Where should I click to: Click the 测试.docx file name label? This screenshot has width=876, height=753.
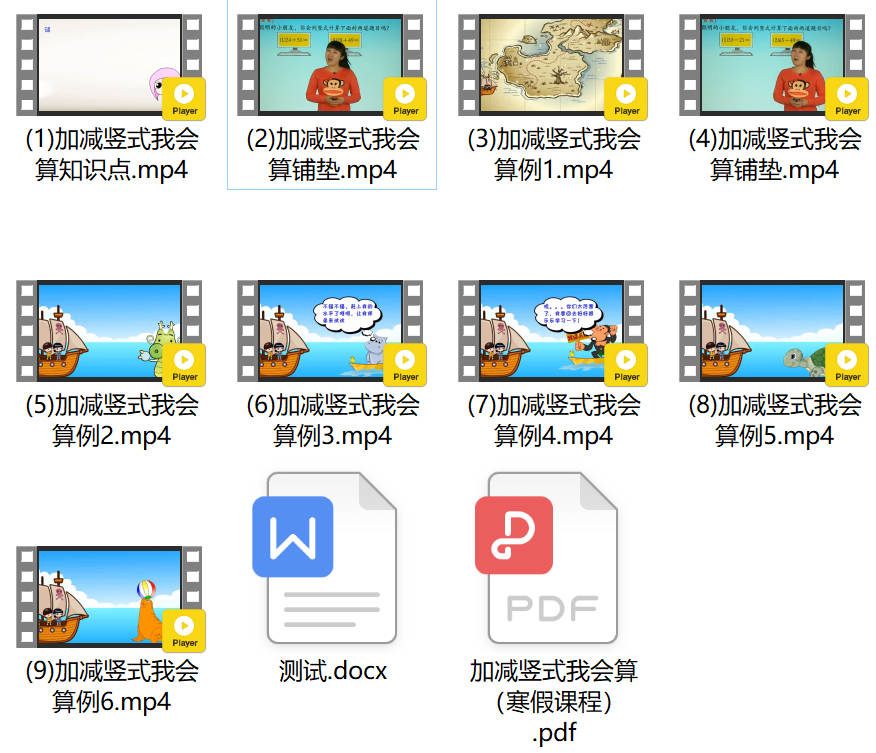[x=332, y=670]
